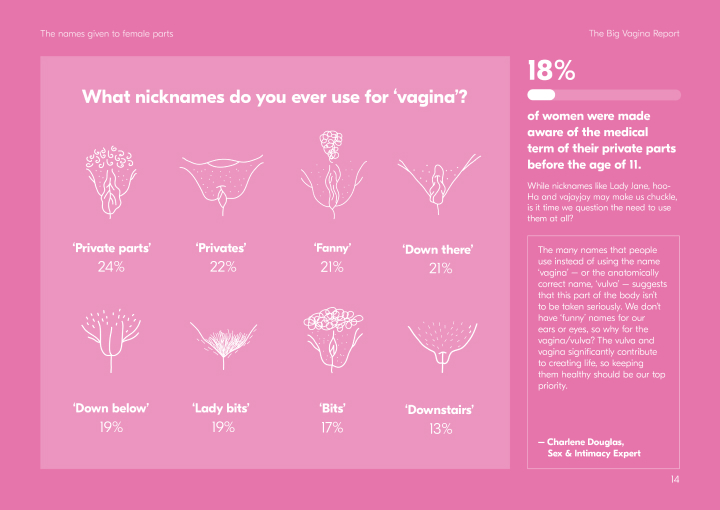This screenshot has width=720, height=510.
Task: Click the 'Fanny' 21% label
Action: [332, 257]
